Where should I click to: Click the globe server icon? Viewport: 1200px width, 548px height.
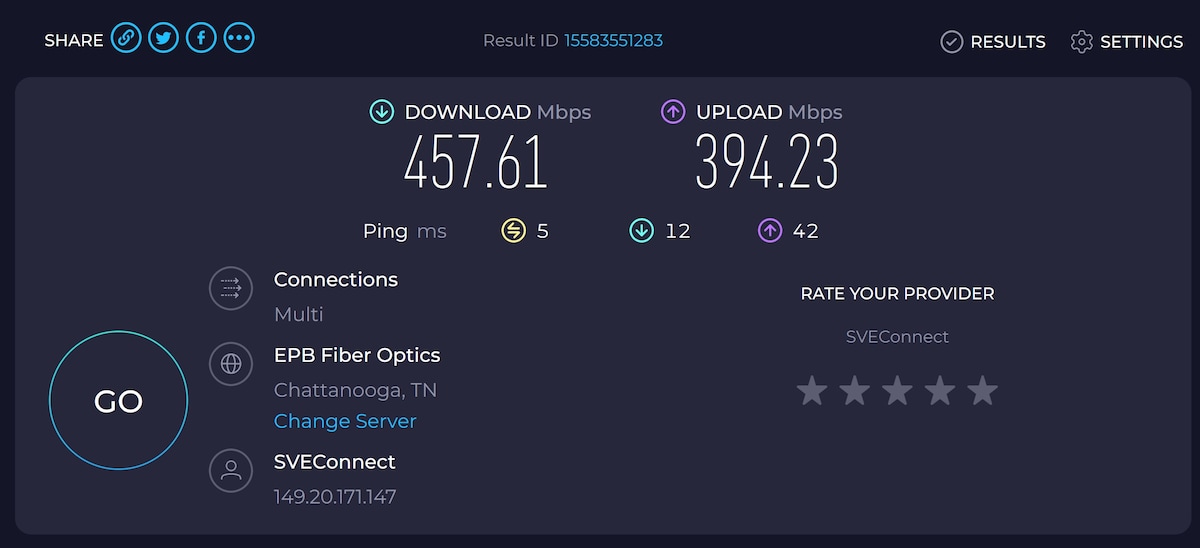(231, 363)
